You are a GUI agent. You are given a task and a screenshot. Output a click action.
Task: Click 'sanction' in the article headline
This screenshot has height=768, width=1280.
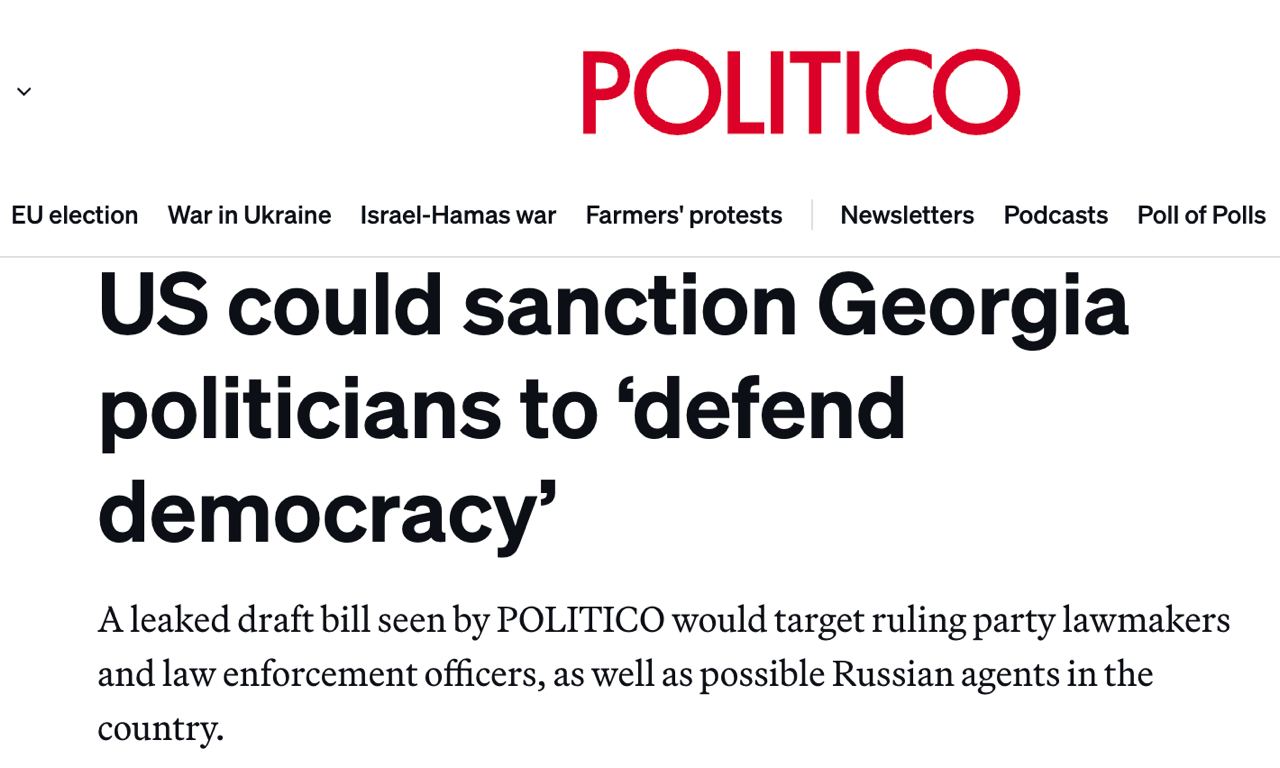629,305
